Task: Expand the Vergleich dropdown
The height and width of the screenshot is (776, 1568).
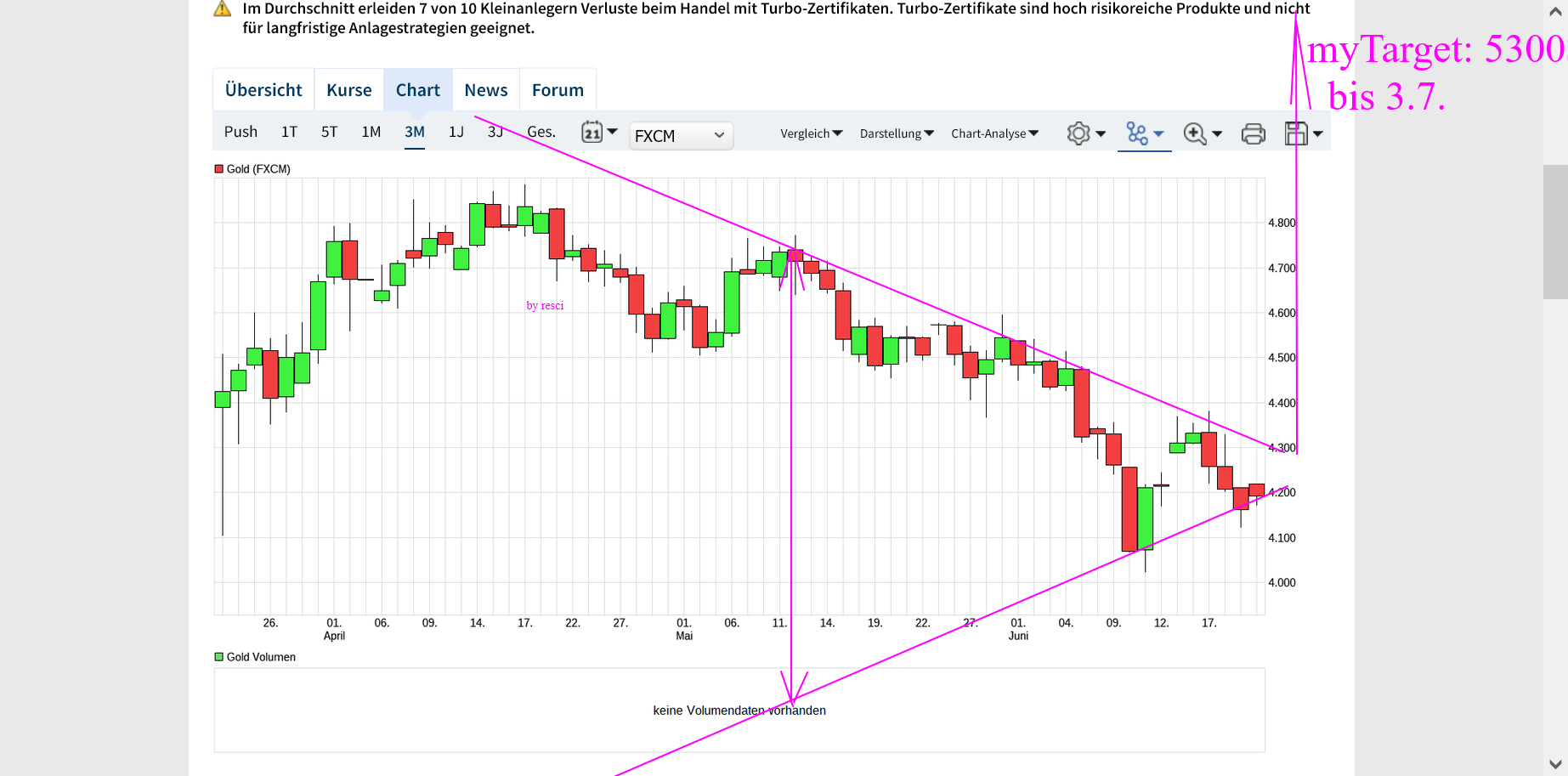Action: pos(812,133)
